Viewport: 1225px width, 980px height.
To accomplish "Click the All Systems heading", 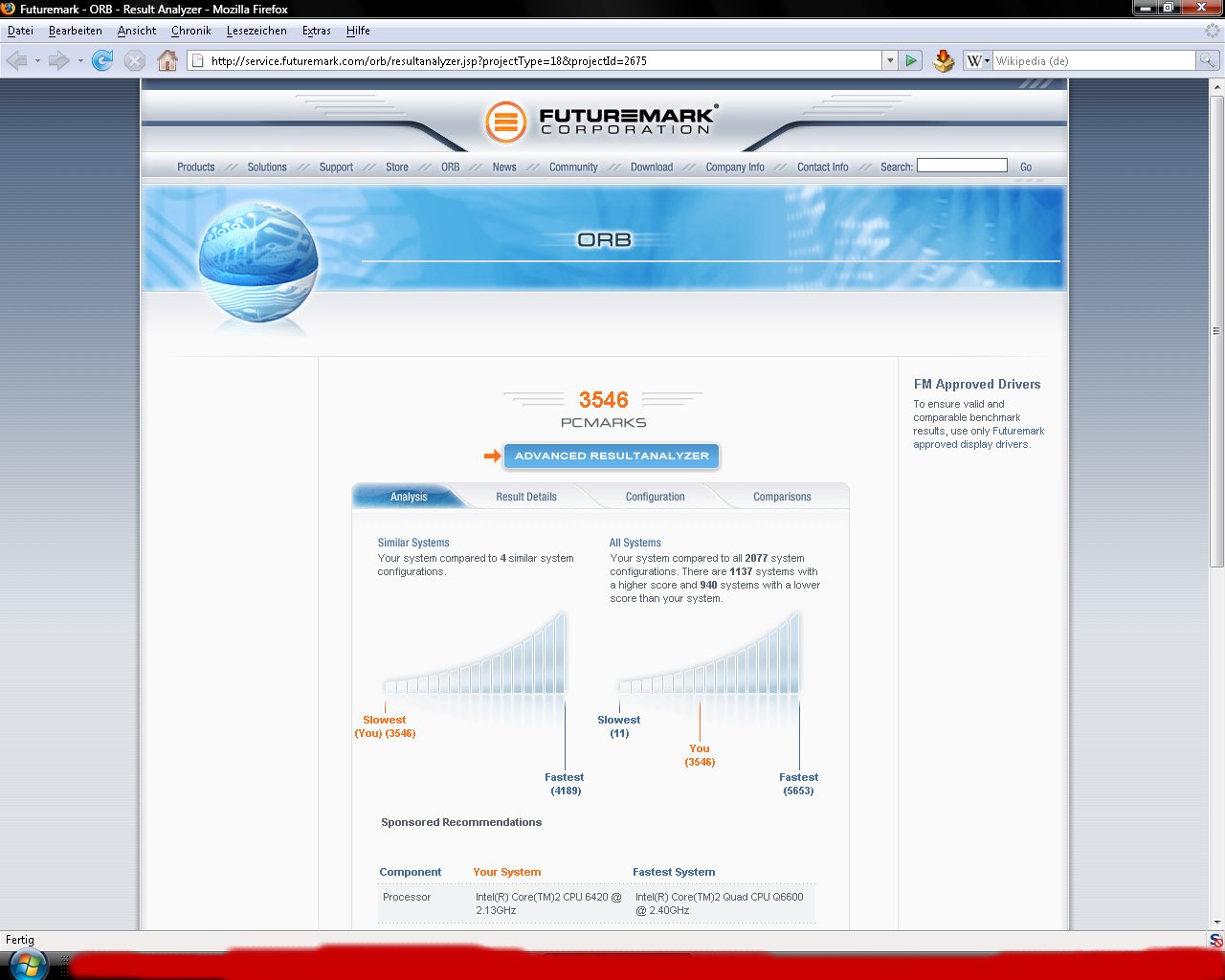I will (x=635, y=543).
